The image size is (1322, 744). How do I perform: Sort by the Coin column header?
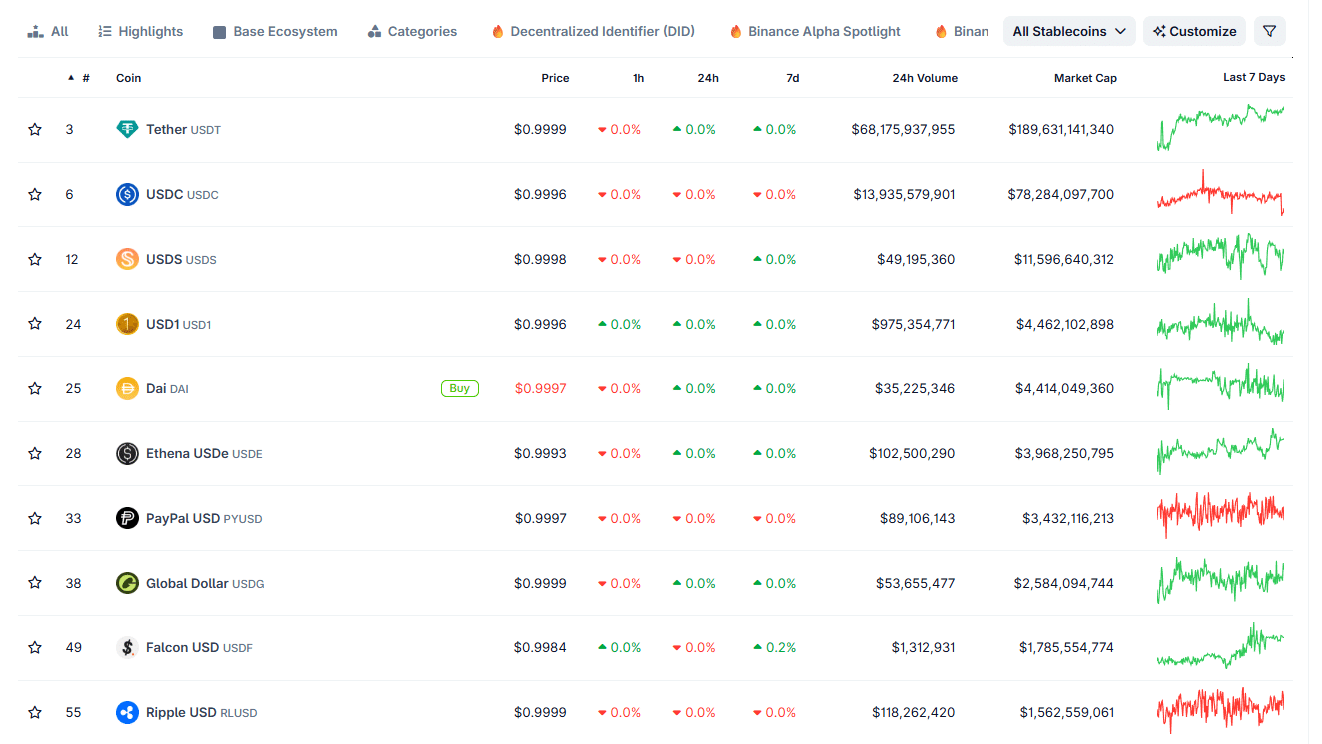[x=128, y=78]
